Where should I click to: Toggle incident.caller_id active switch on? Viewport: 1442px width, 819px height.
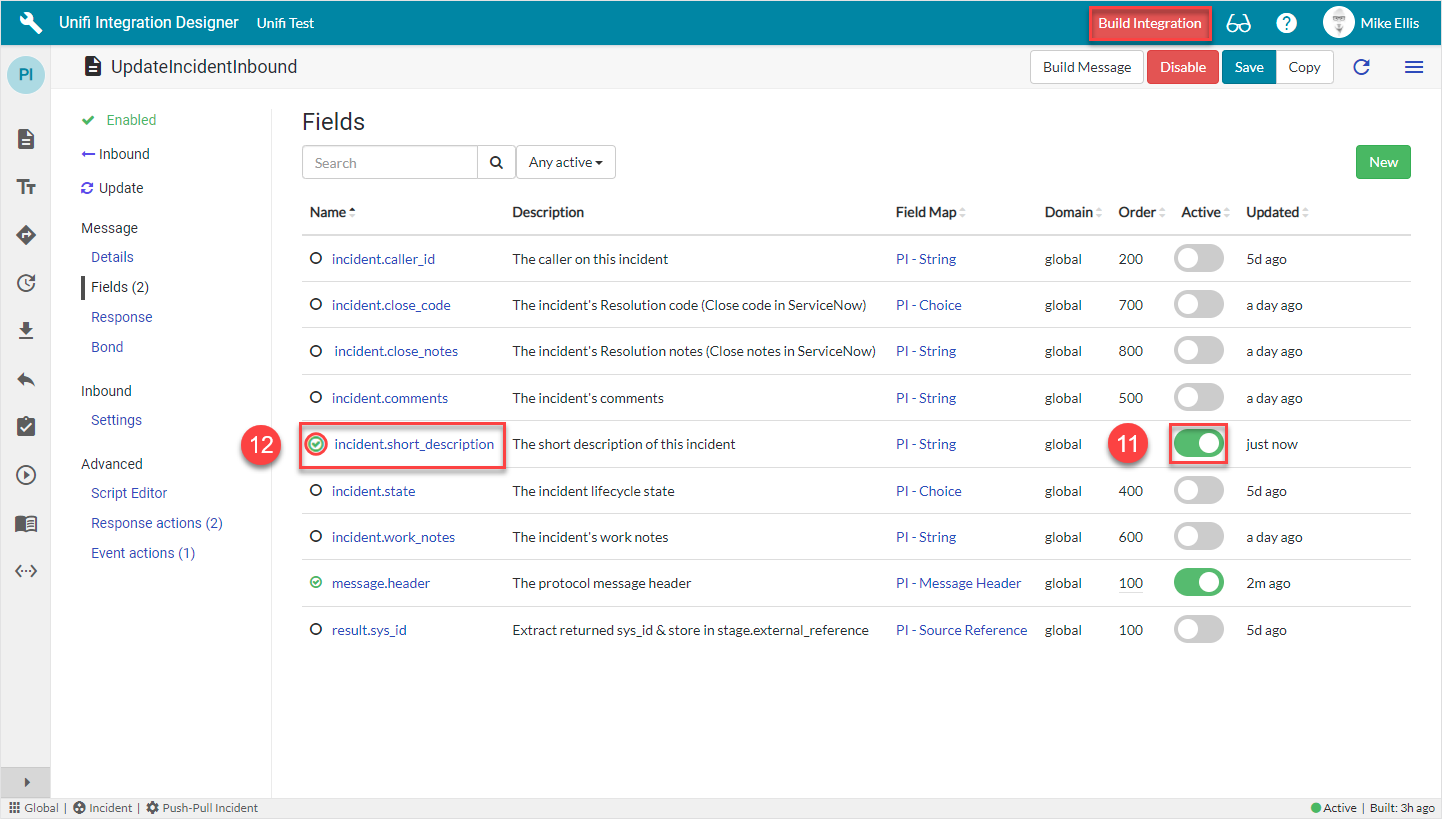click(1198, 259)
